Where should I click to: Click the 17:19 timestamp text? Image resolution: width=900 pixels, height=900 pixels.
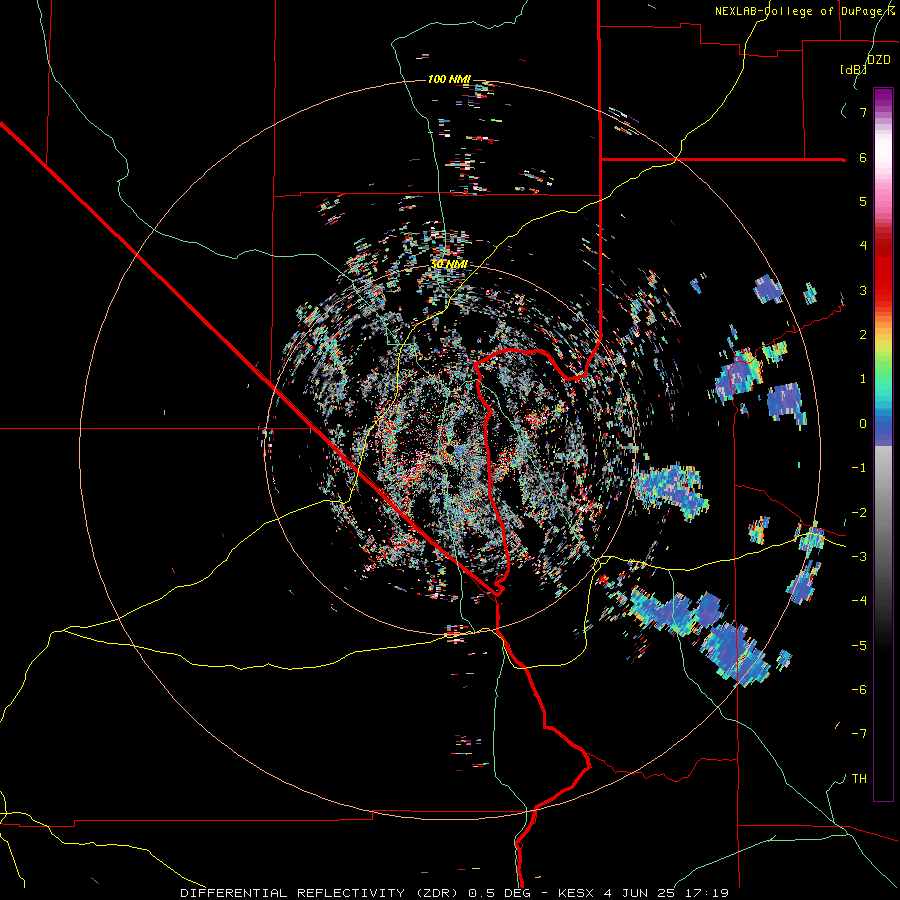707,893
